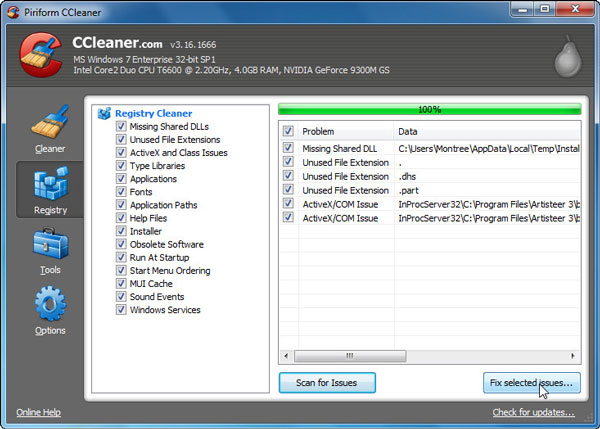Click the horizontal scrollbar thumb in results
The height and width of the screenshot is (429, 600).
tap(350, 356)
